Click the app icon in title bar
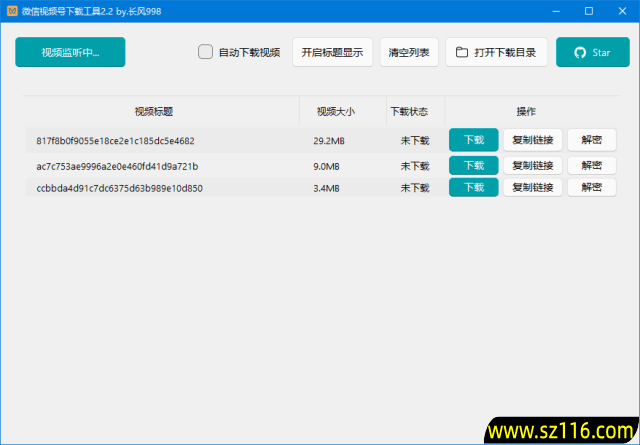Screen dimensions: 640x445 click(11, 10)
